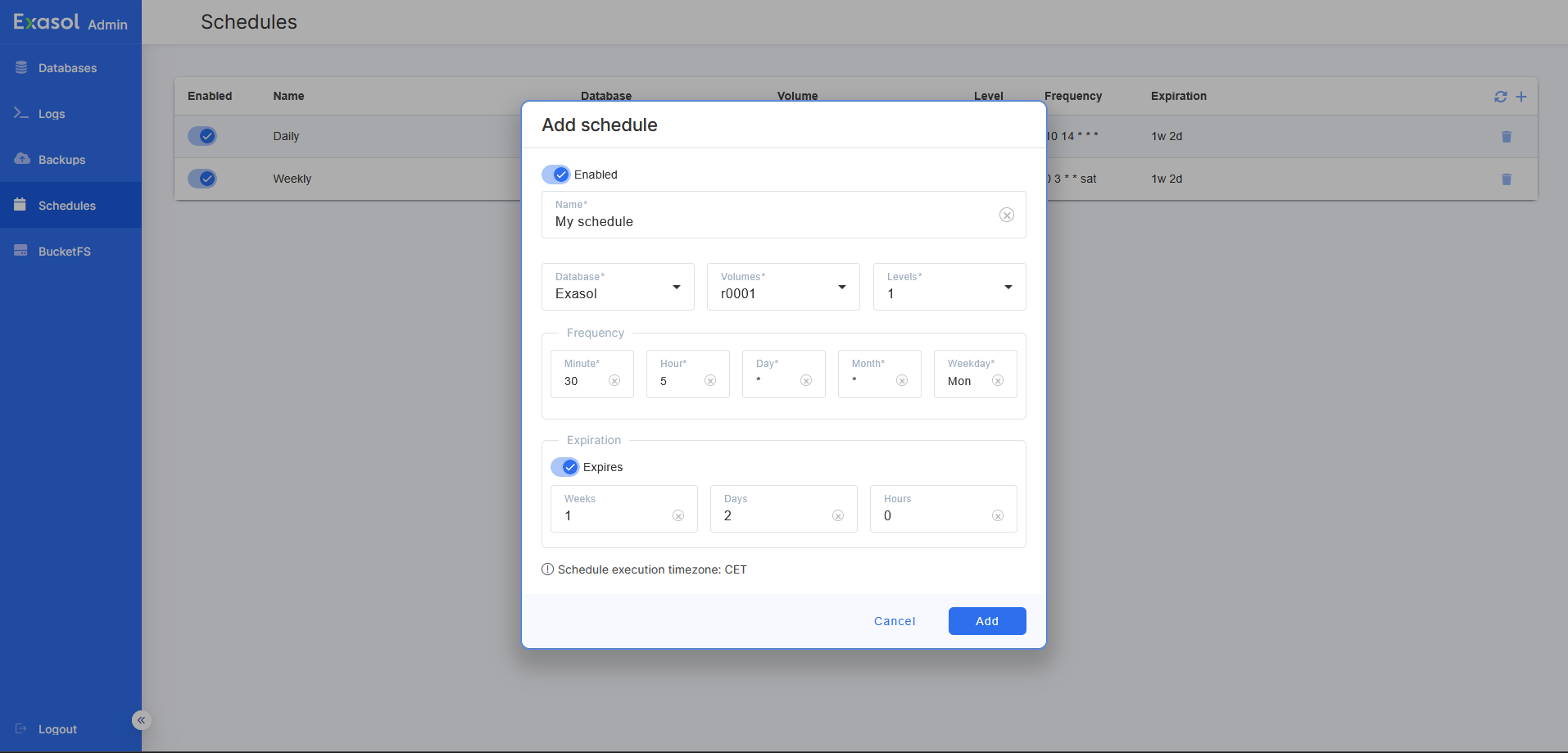Open BucketFS in sidebar
Viewport: 1568px width, 753px height.
click(64, 252)
